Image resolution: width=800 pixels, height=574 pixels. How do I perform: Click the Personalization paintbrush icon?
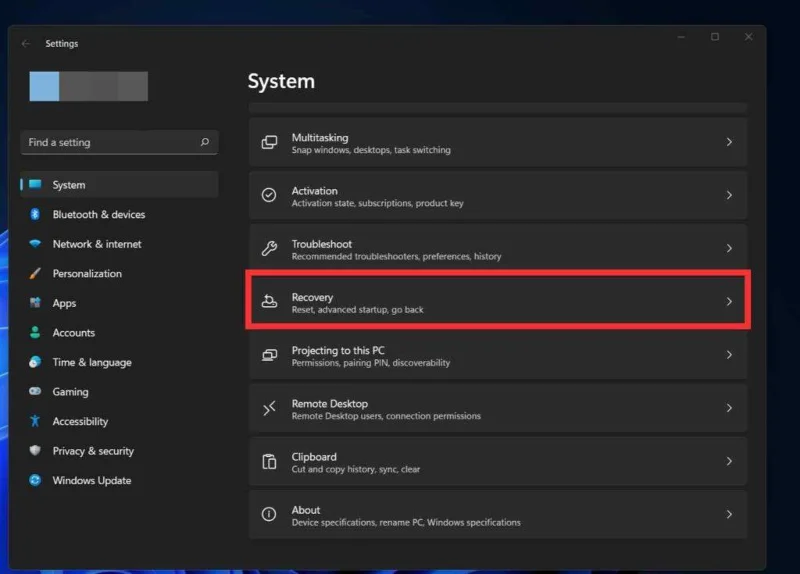[35, 273]
